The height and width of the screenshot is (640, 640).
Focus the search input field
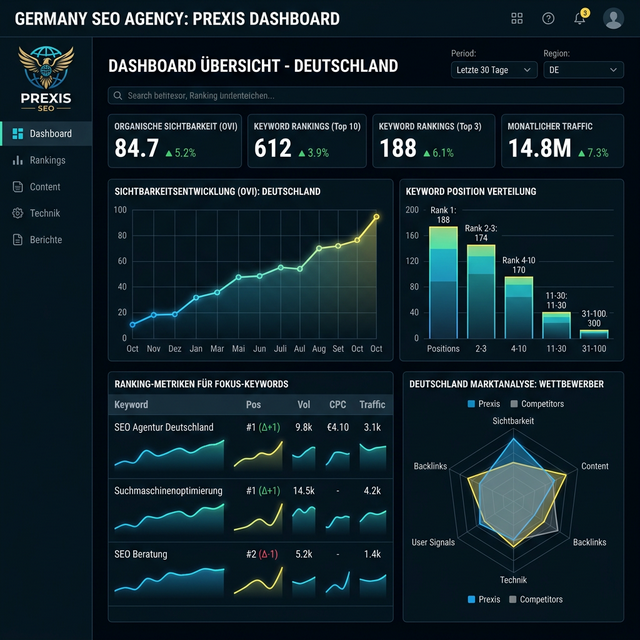[x=366, y=96]
